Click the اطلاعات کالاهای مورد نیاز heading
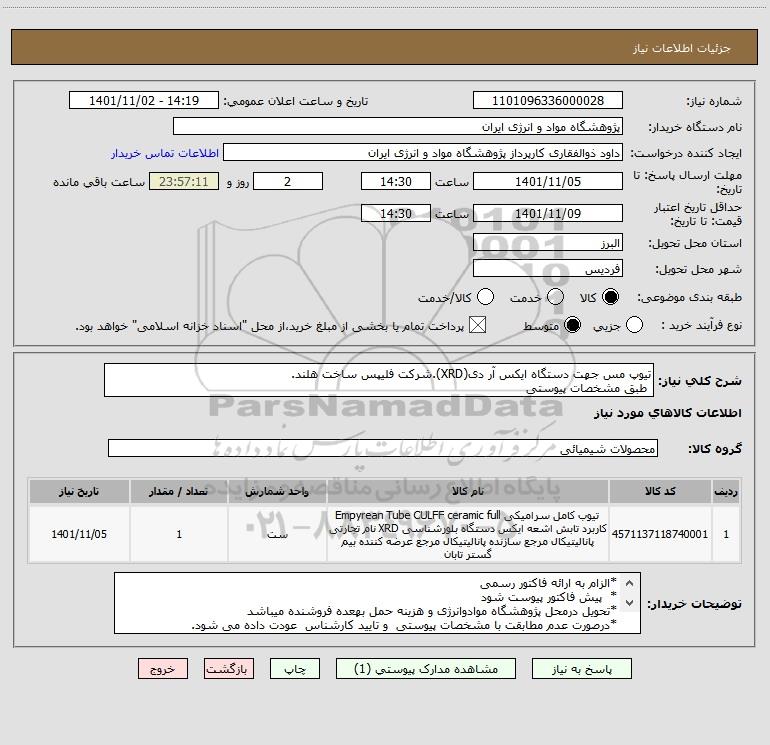770x745 pixels. (667, 413)
